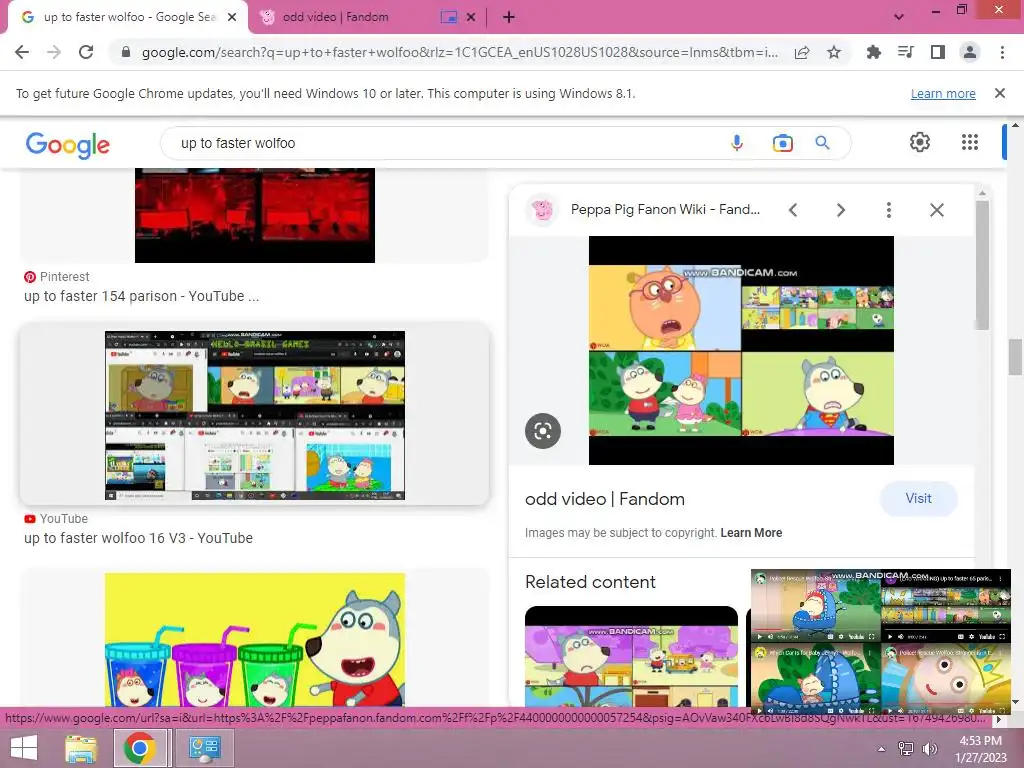1024x768 pixels.
Task: Show hidden system tray icons
Action: (881, 749)
